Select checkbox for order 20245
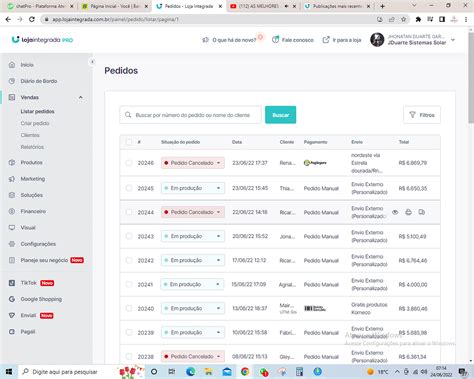Image resolution: width=474 pixels, height=379 pixels. click(x=129, y=188)
